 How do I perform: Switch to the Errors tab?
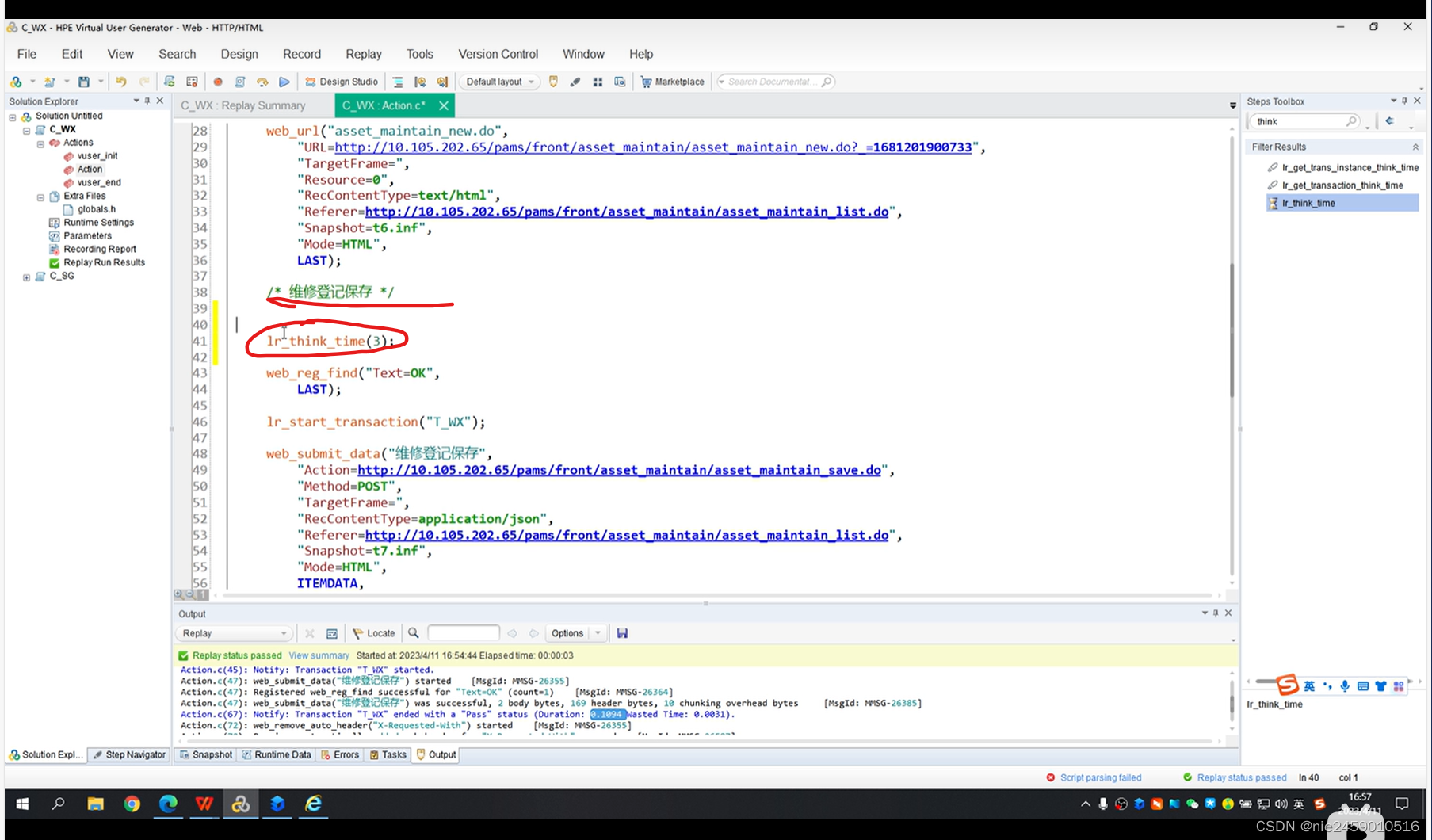(x=340, y=755)
